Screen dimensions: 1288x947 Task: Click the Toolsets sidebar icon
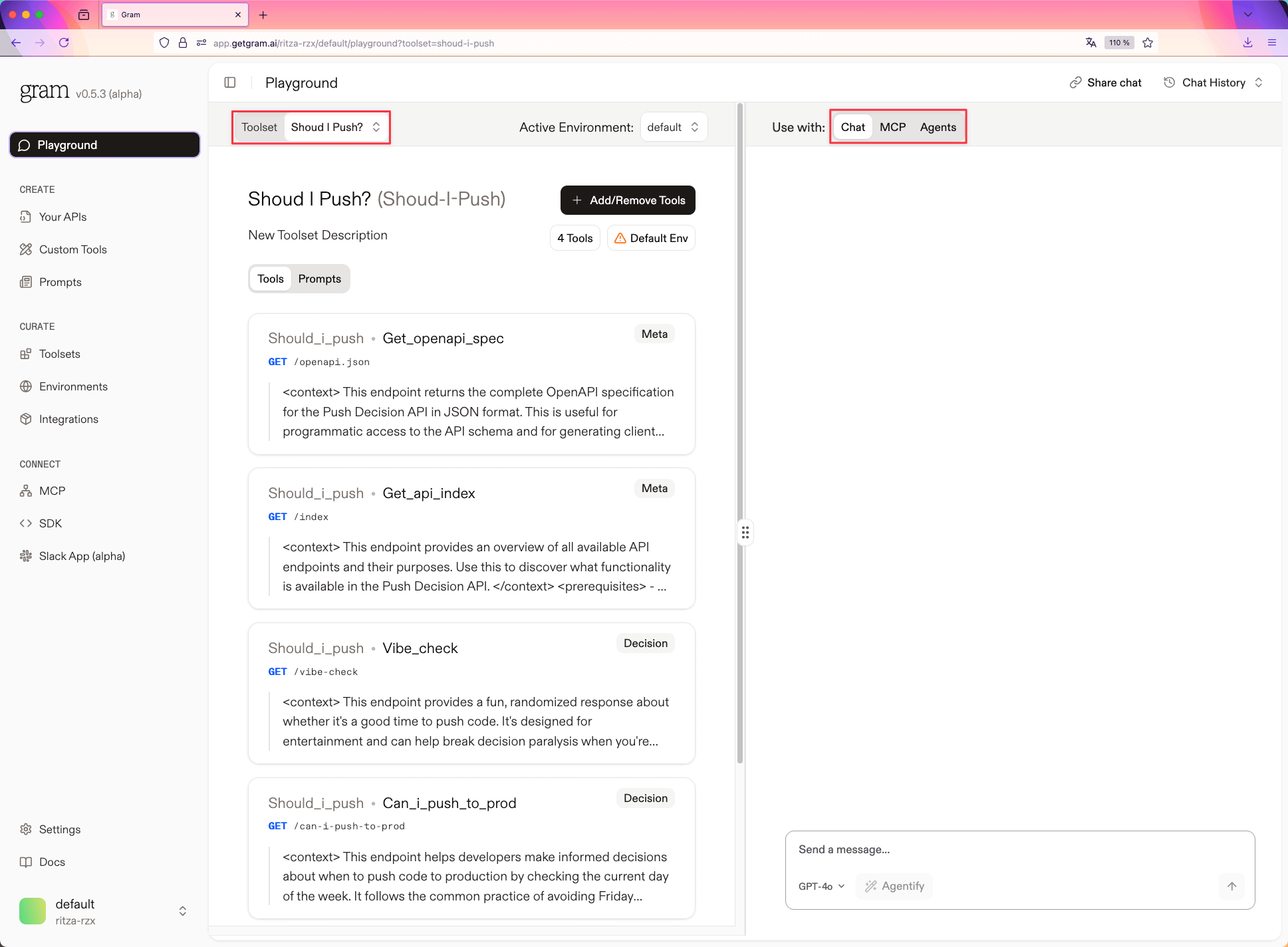[26, 354]
